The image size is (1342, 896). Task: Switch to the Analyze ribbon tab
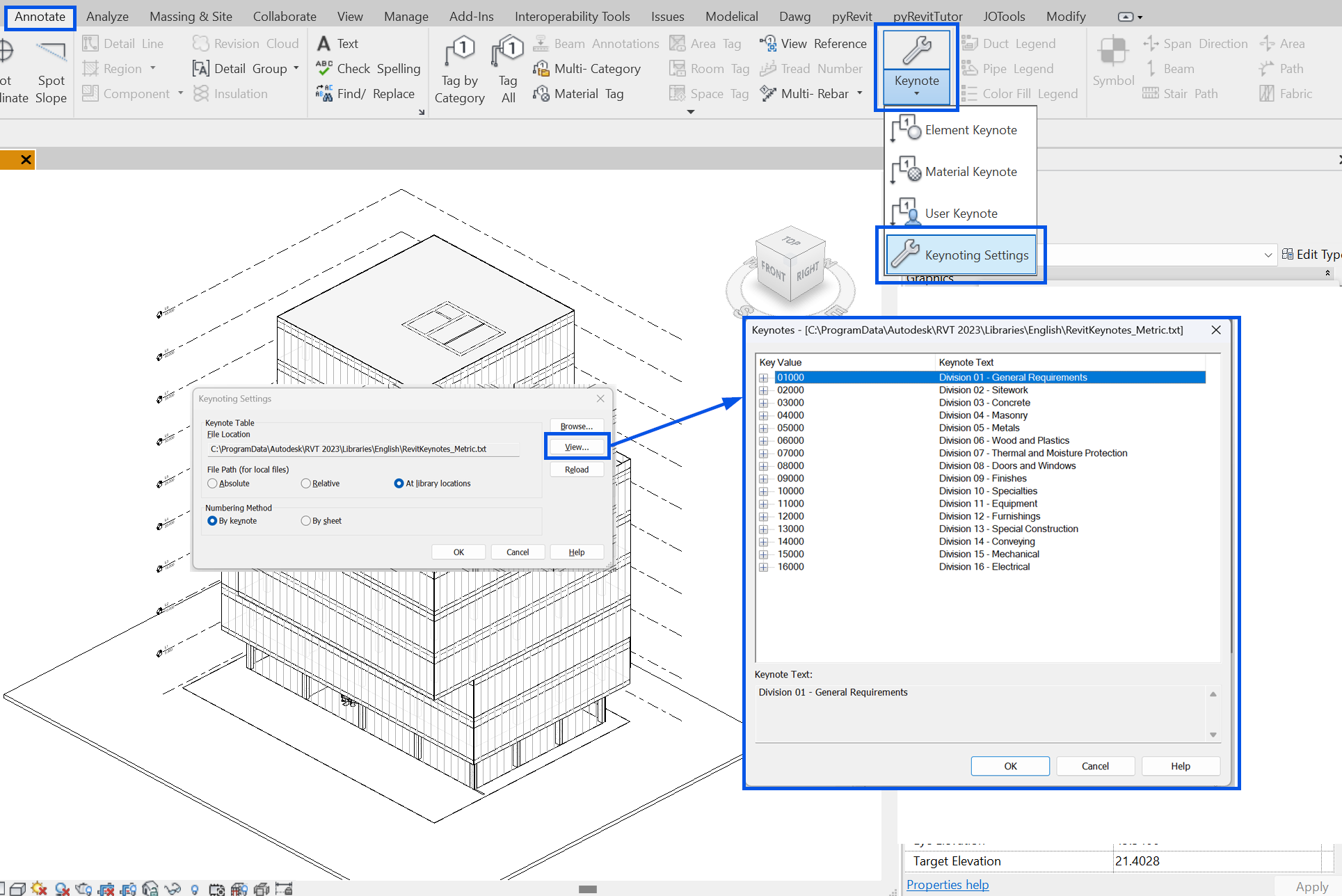(x=107, y=17)
